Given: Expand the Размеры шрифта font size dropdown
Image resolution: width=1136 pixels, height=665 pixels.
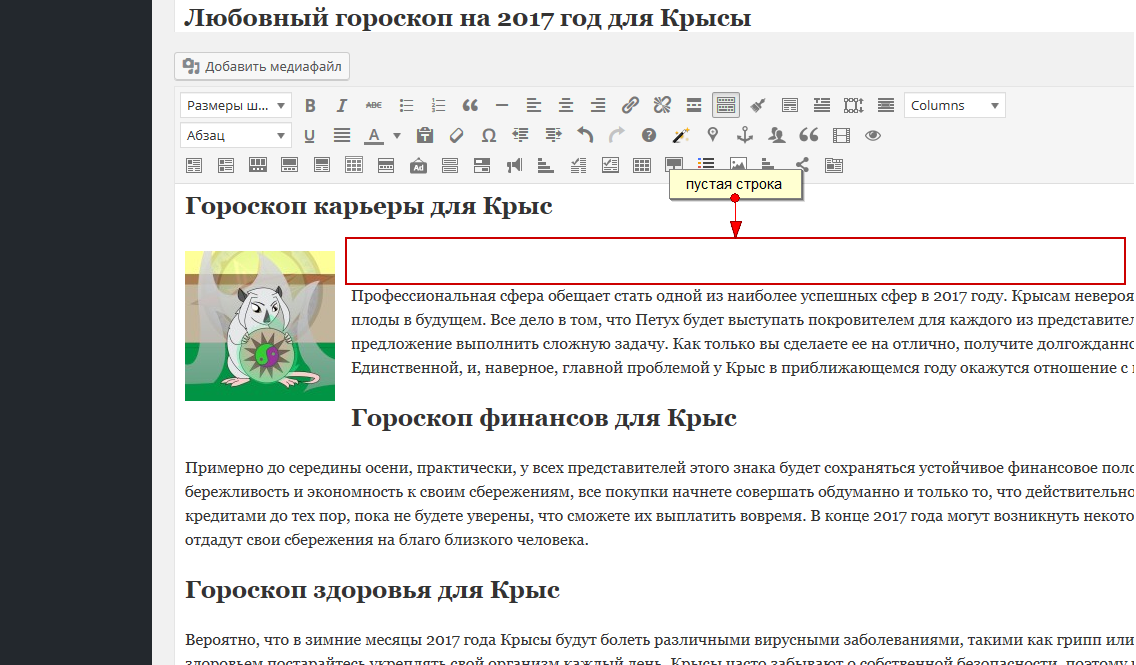Looking at the screenshot, I should tap(235, 105).
